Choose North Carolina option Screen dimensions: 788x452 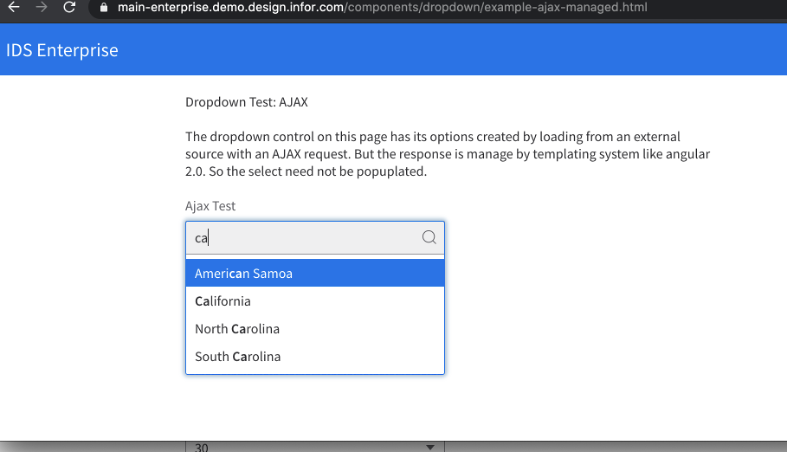coord(315,328)
